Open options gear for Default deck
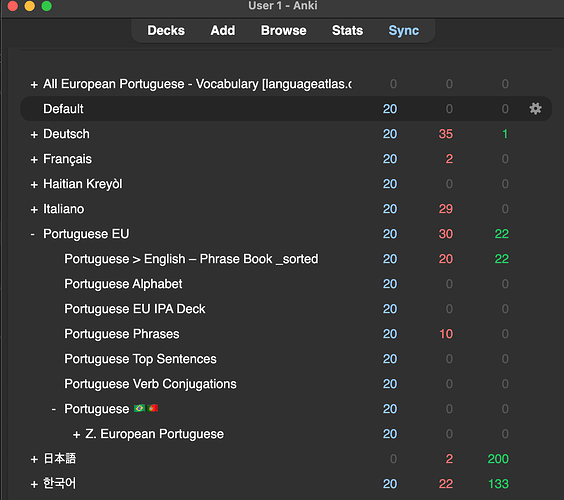 [x=535, y=109]
